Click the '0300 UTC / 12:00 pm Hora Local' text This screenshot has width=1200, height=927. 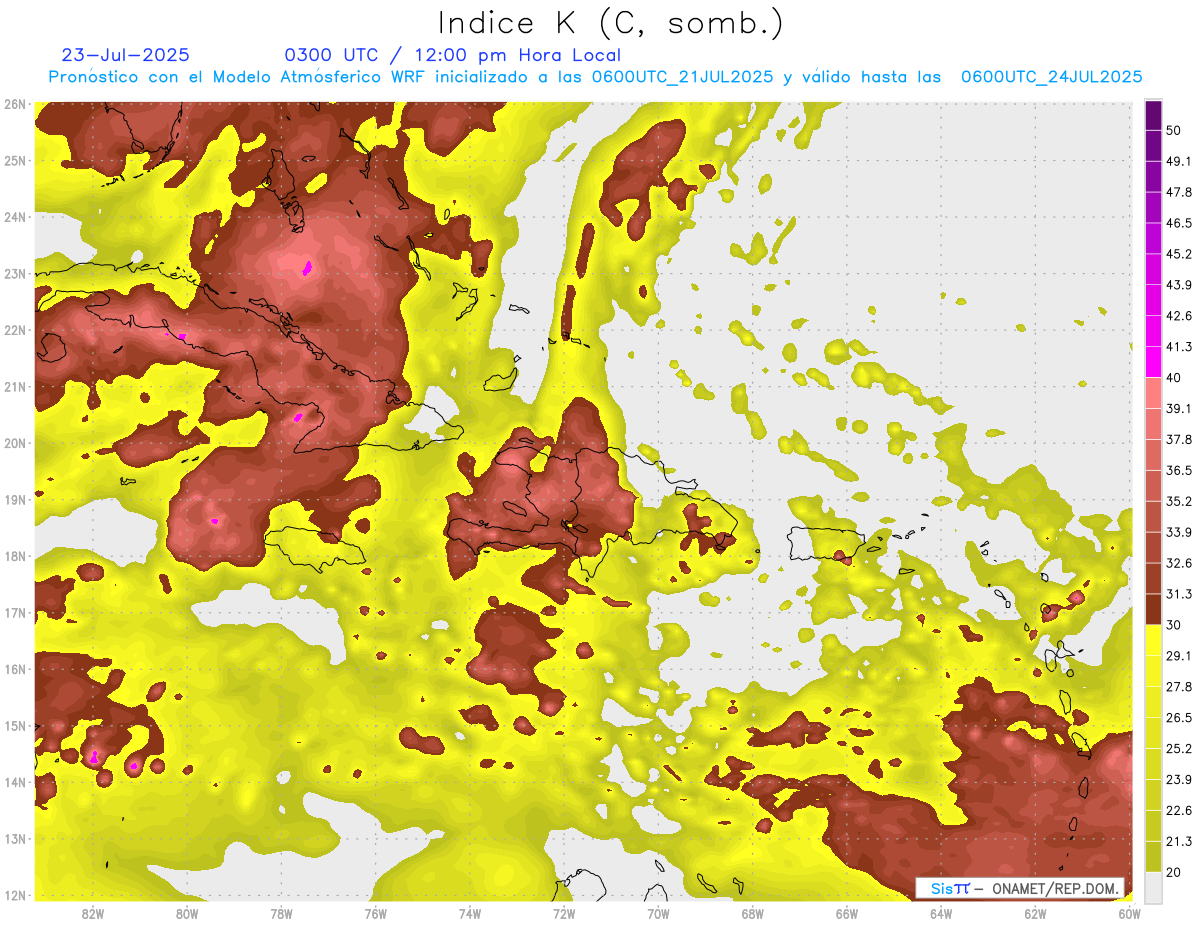pyautogui.click(x=453, y=55)
